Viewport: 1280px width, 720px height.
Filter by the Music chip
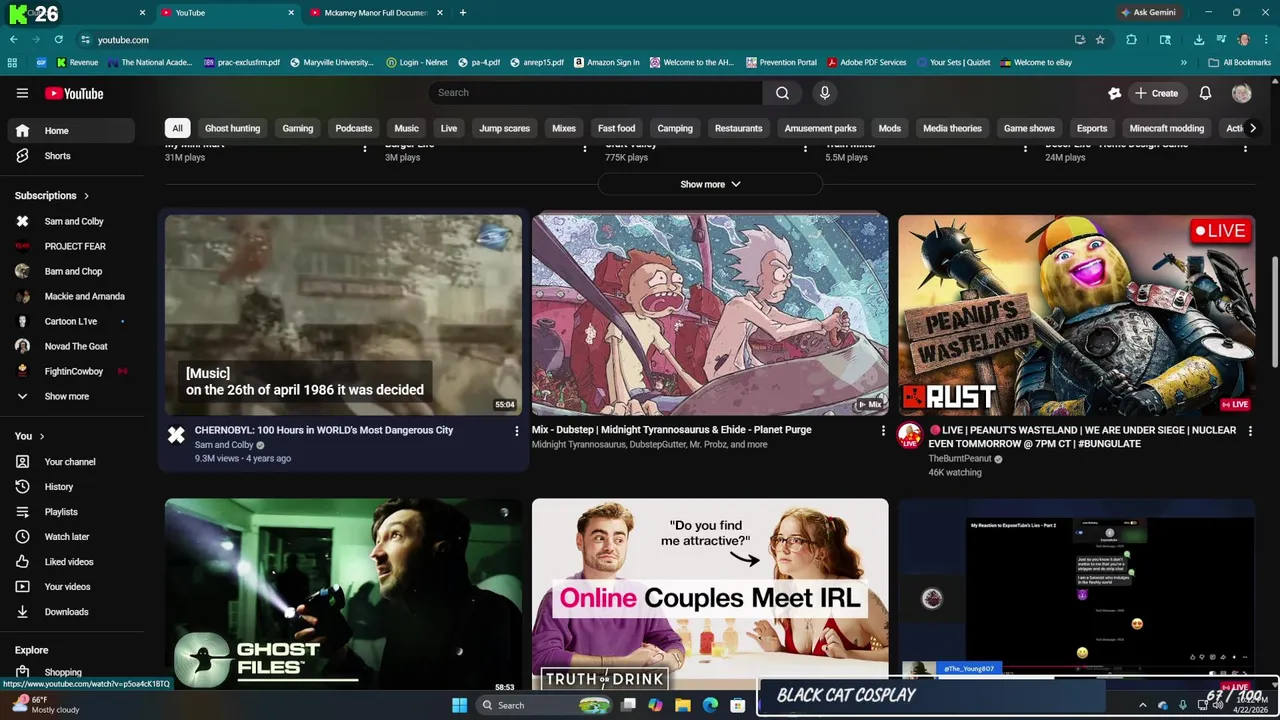click(x=406, y=128)
